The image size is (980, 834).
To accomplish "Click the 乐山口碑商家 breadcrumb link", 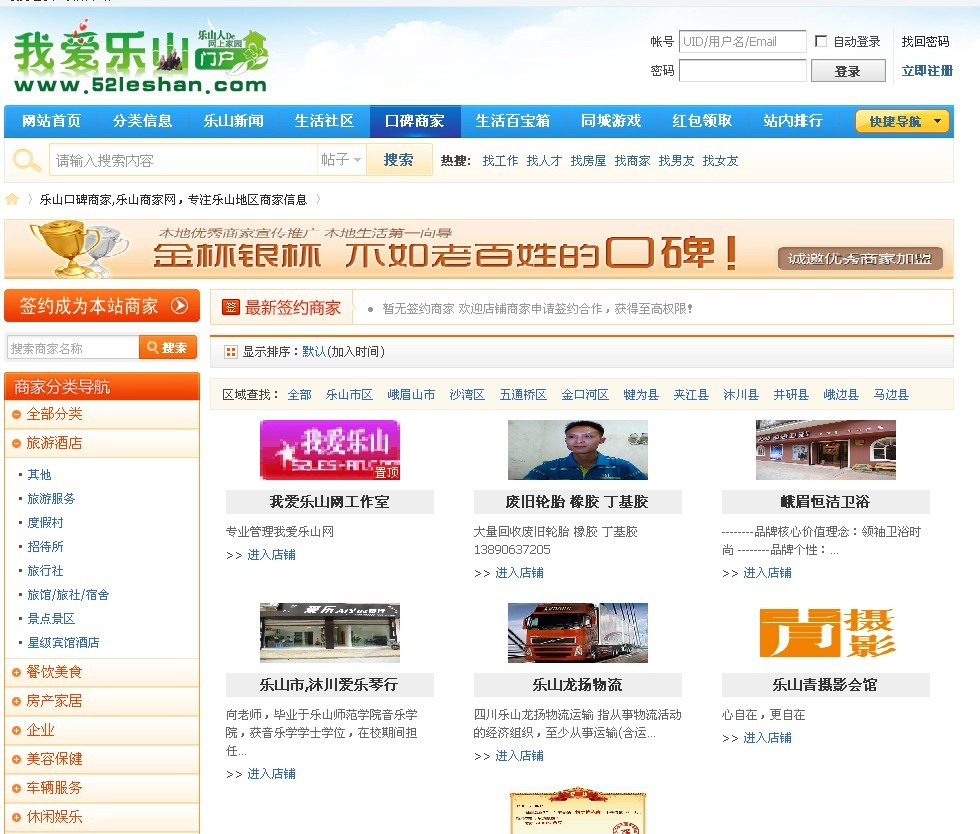I will pos(174,199).
